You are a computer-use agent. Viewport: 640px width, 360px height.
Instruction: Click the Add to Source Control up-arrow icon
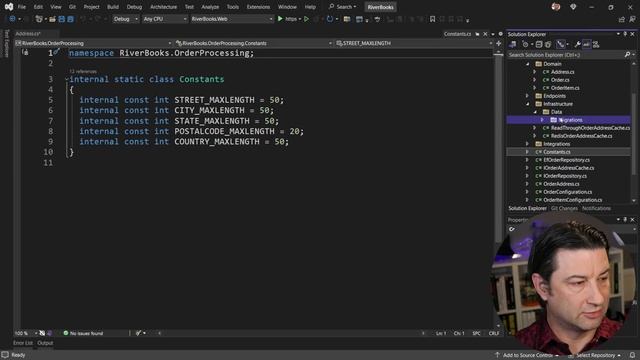click(x=497, y=355)
